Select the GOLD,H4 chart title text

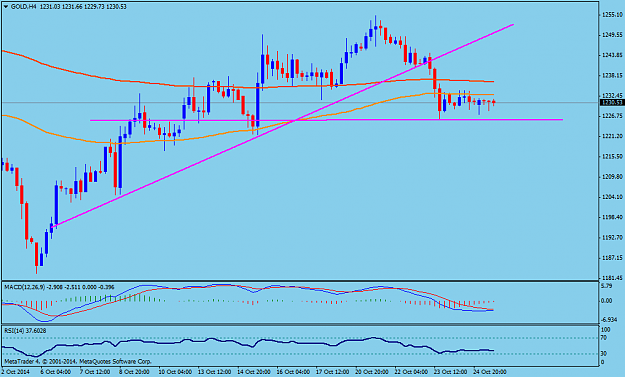click(x=24, y=7)
